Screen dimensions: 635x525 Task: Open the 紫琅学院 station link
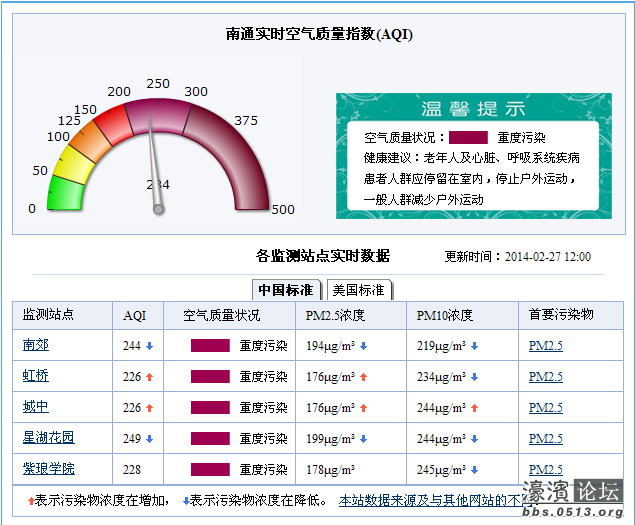coord(49,469)
